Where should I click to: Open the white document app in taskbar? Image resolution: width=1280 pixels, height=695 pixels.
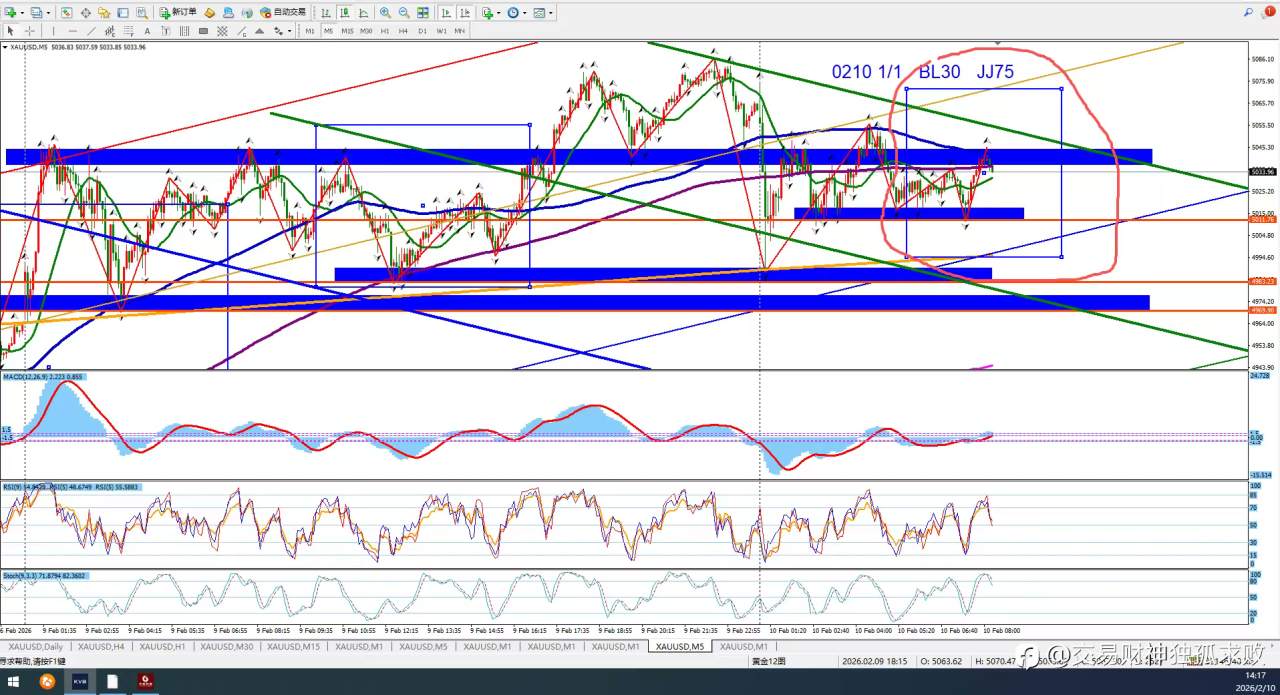coord(113,682)
